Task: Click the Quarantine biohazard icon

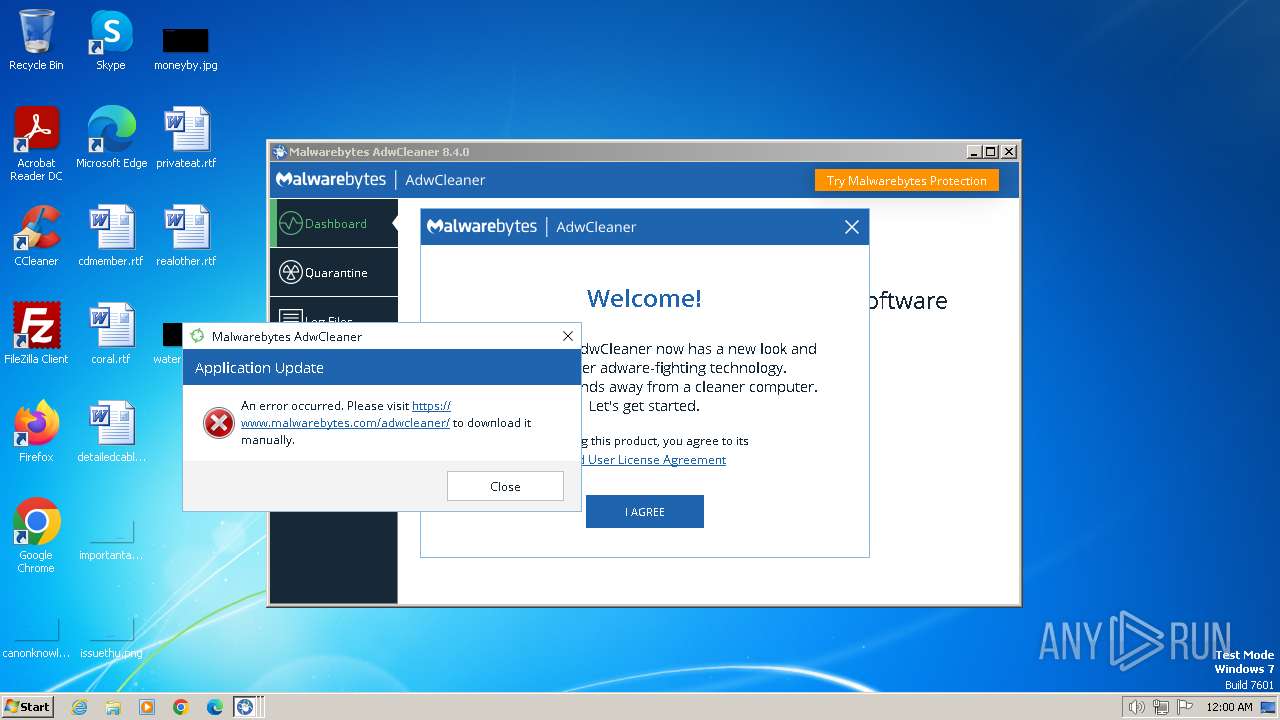Action: pos(290,272)
